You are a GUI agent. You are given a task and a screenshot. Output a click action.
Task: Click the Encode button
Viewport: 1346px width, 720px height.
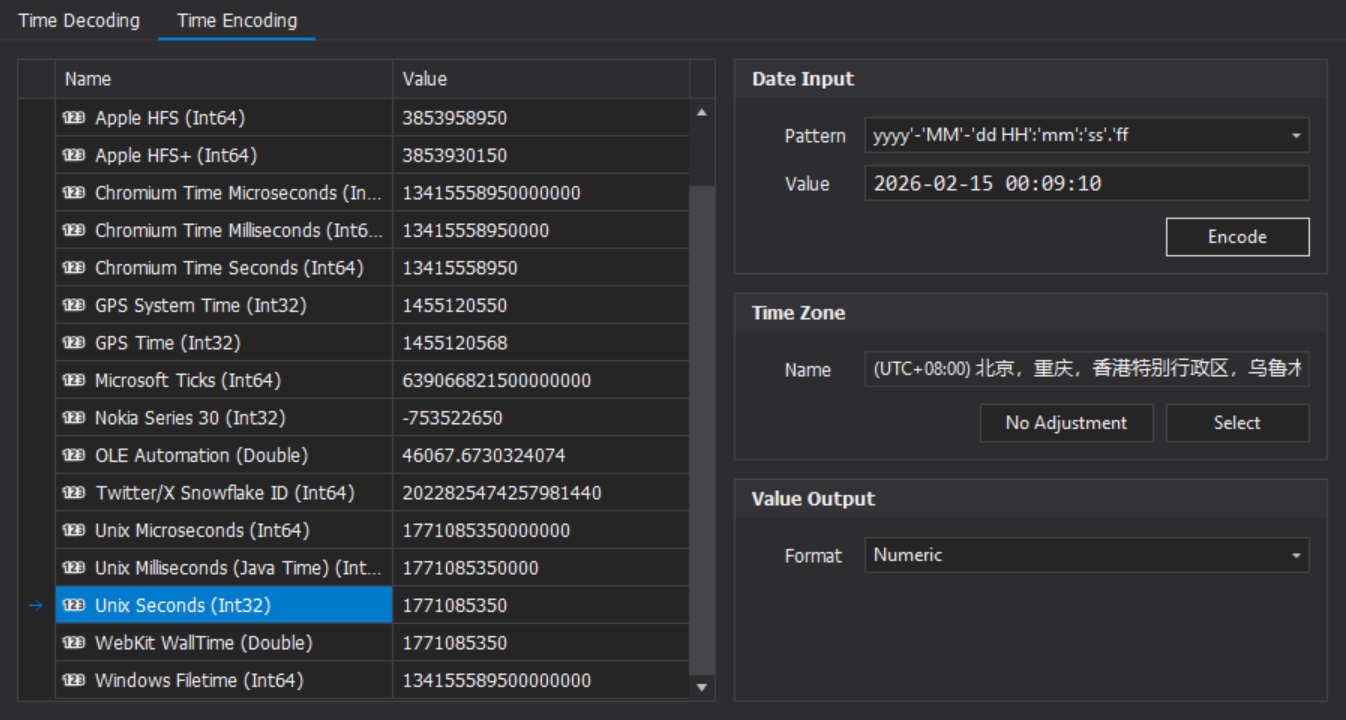pyautogui.click(x=1237, y=237)
